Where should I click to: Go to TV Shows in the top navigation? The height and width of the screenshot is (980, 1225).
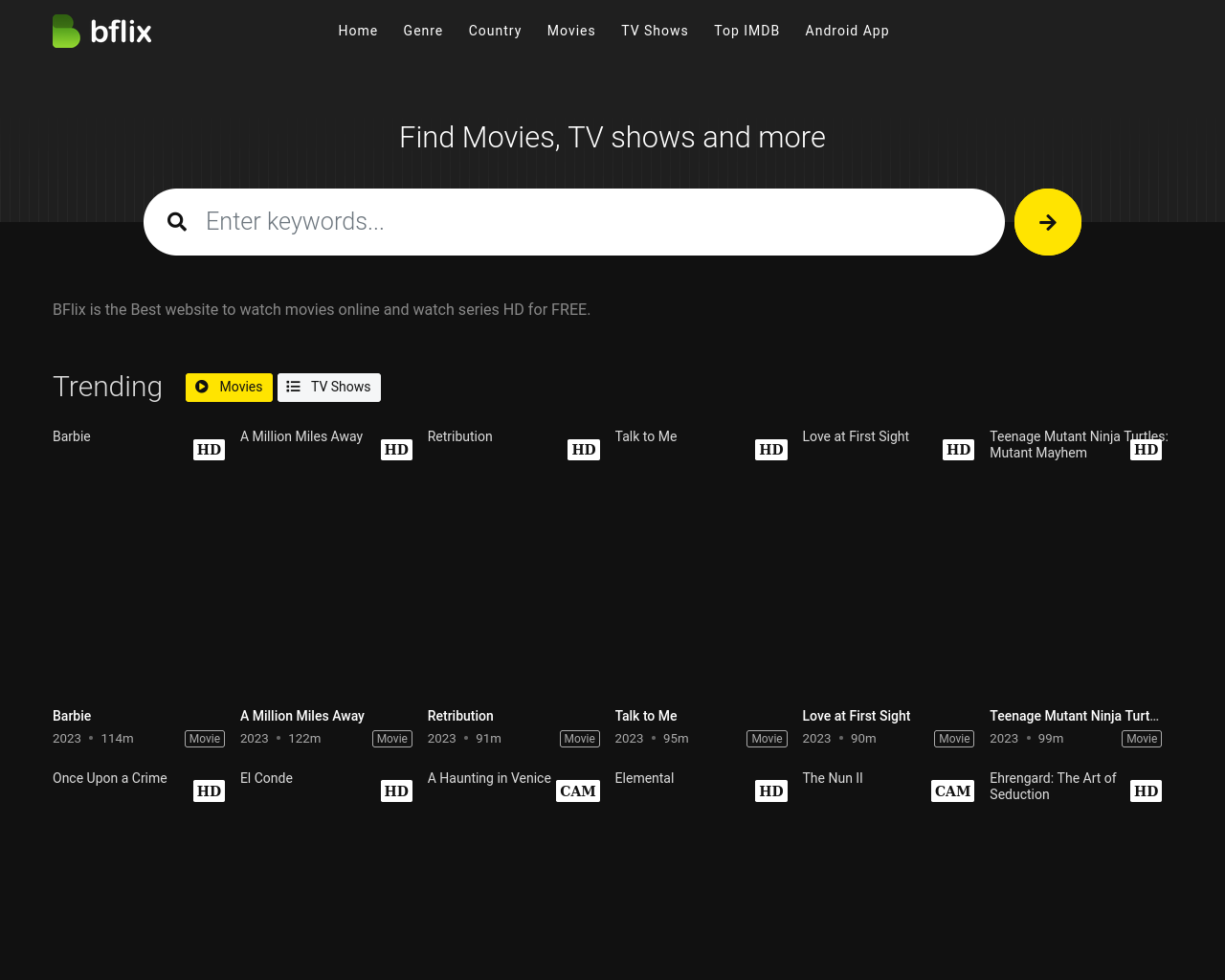click(x=655, y=31)
